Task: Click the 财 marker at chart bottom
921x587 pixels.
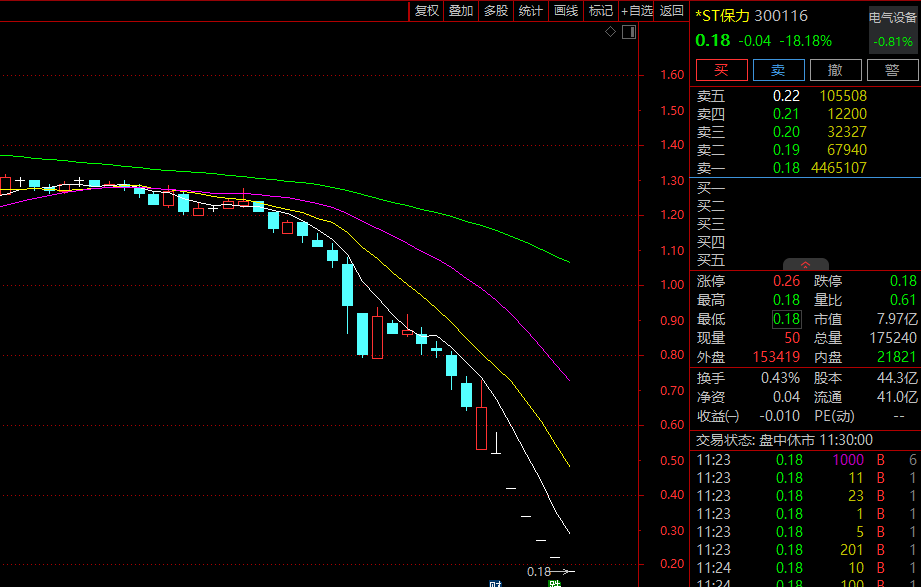Action: [x=494, y=582]
